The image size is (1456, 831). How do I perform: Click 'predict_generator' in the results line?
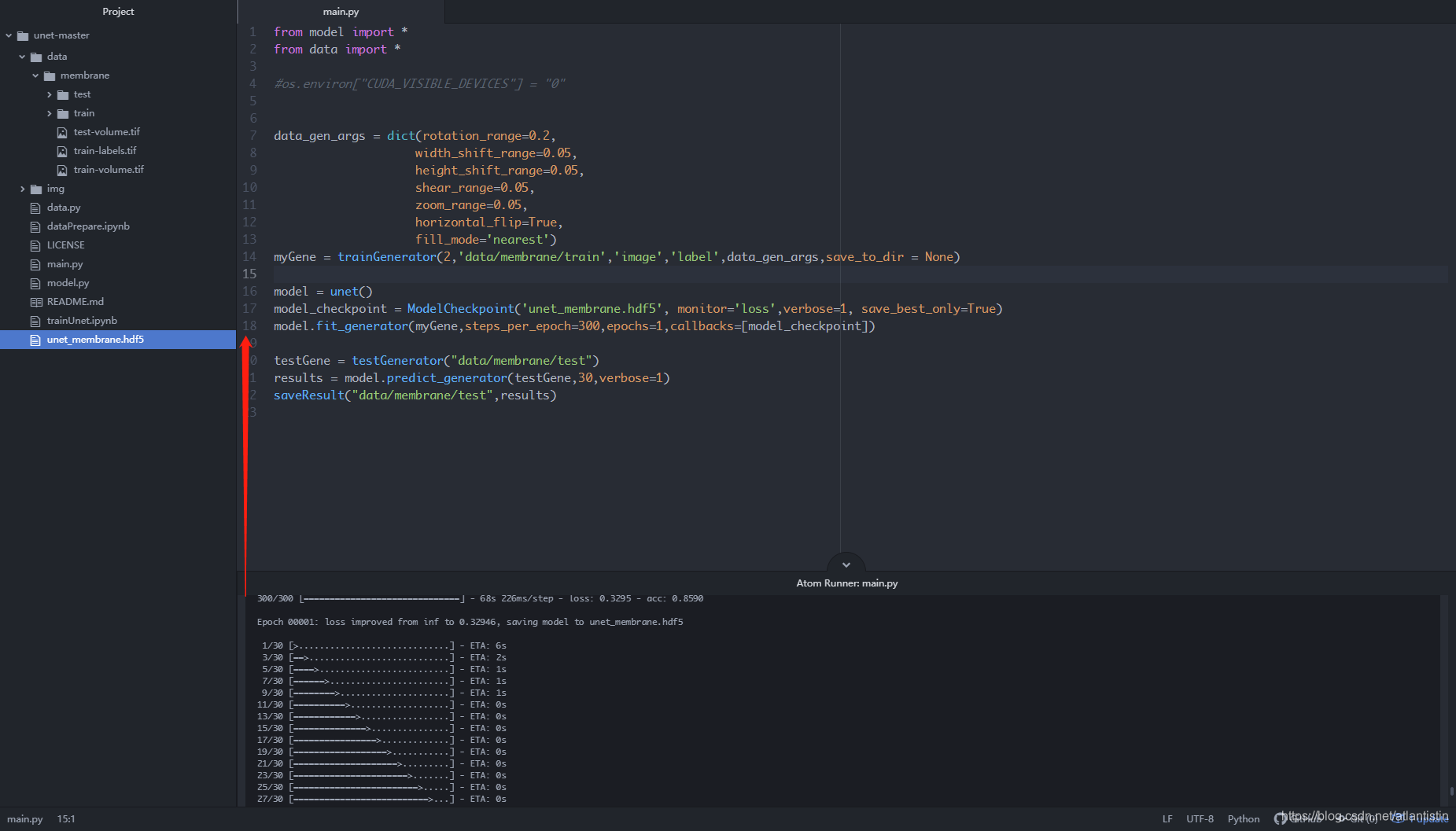tap(447, 378)
